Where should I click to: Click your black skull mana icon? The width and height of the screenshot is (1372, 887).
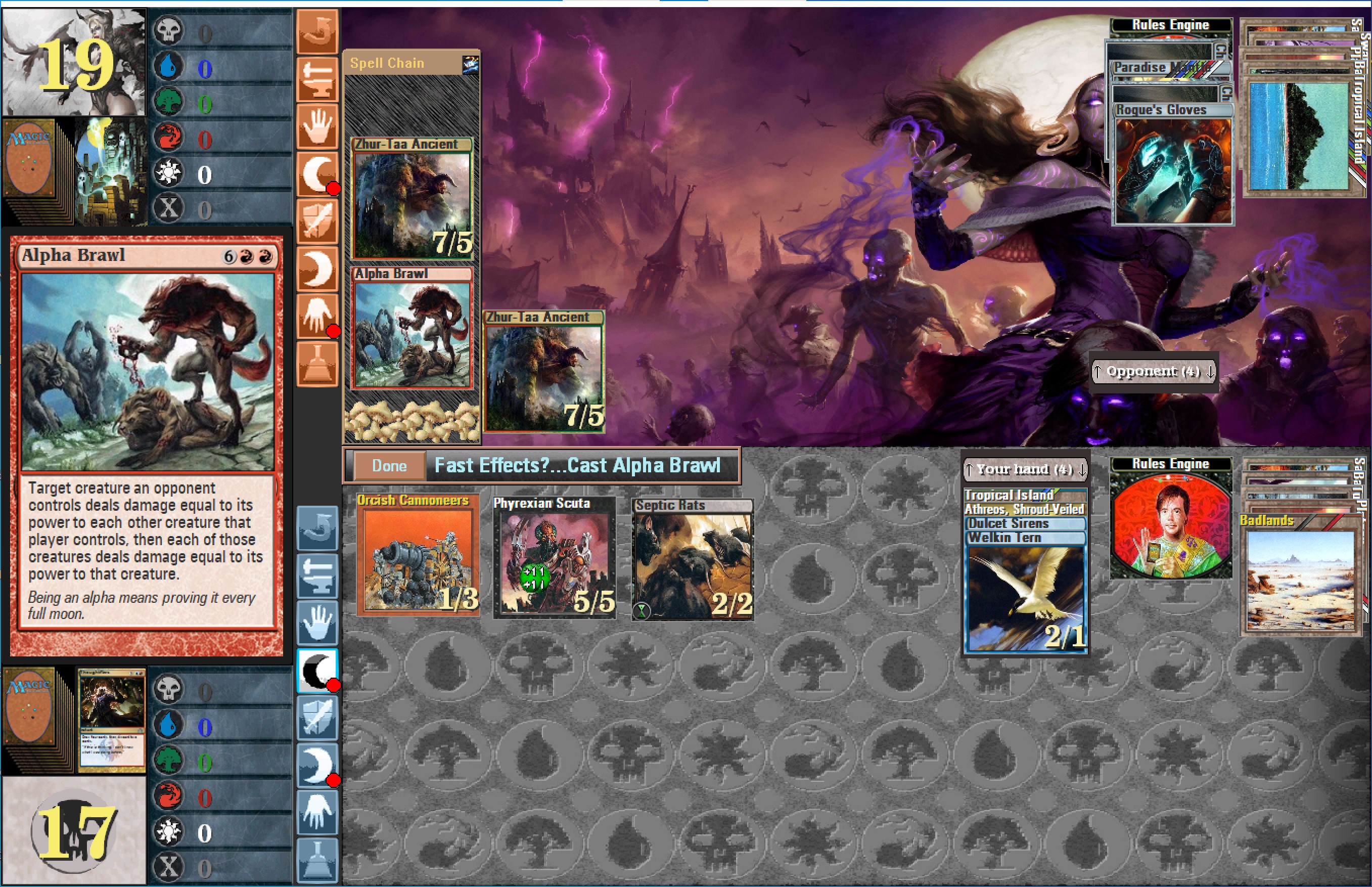tap(169, 689)
